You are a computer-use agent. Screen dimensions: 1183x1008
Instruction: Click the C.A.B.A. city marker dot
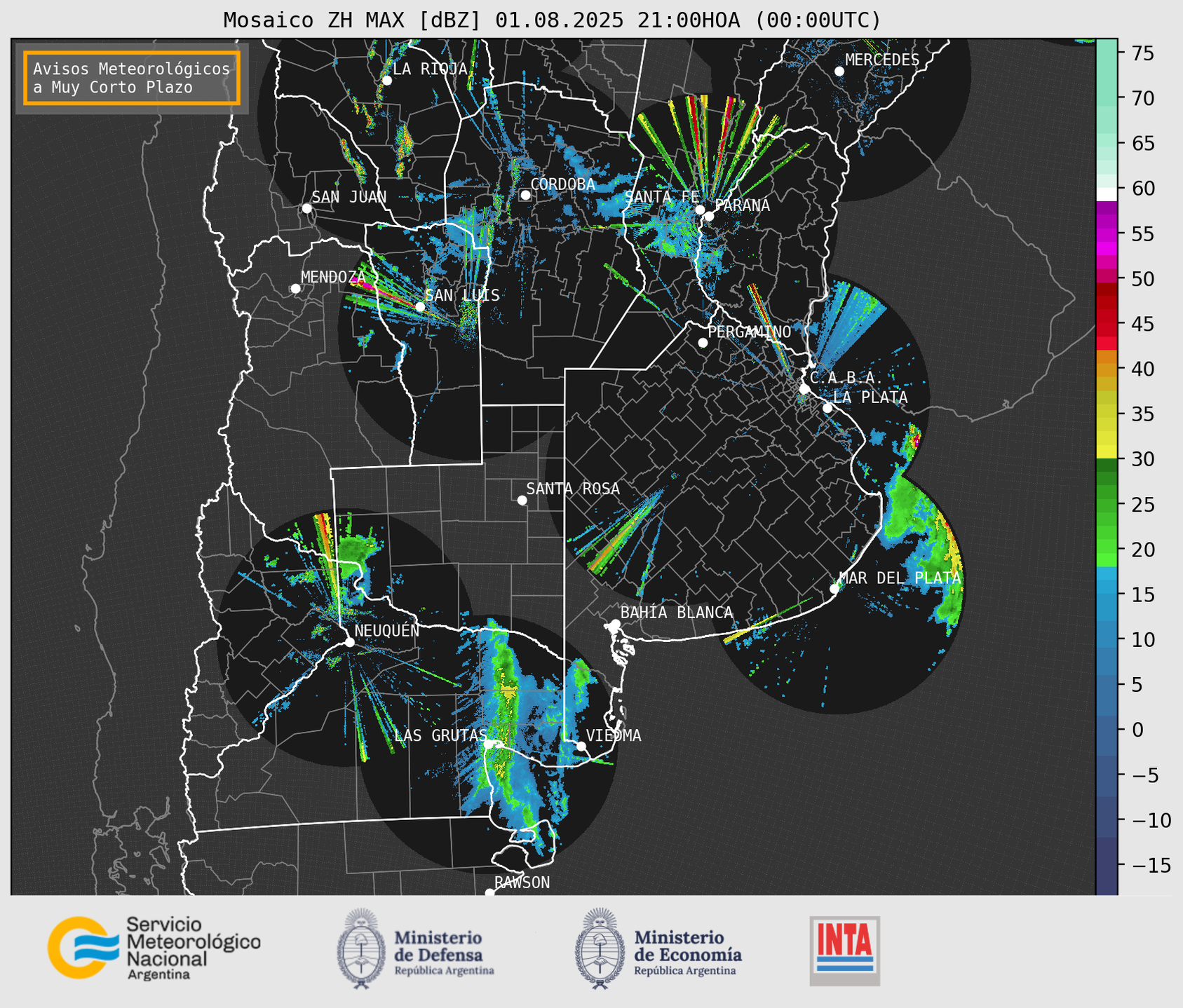(x=804, y=389)
